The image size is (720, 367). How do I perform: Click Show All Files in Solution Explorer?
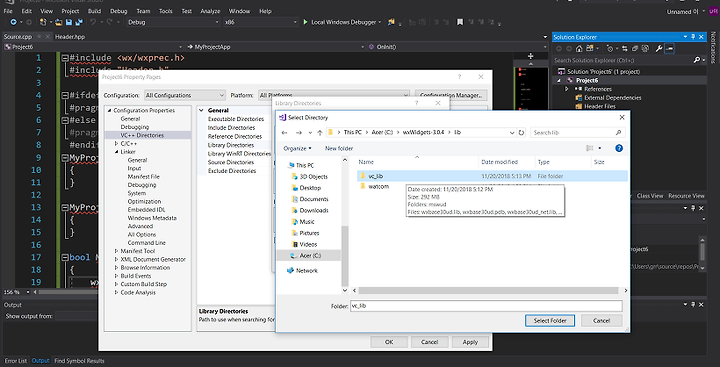646,49
